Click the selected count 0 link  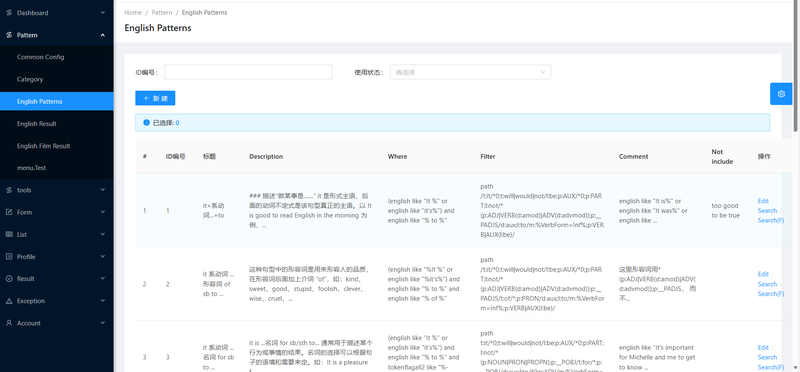coord(177,122)
